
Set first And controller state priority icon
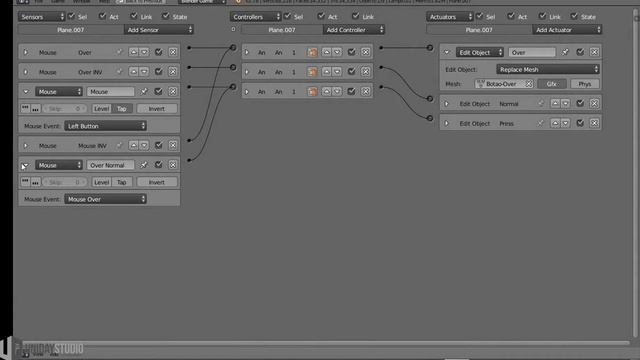(312, 52)
